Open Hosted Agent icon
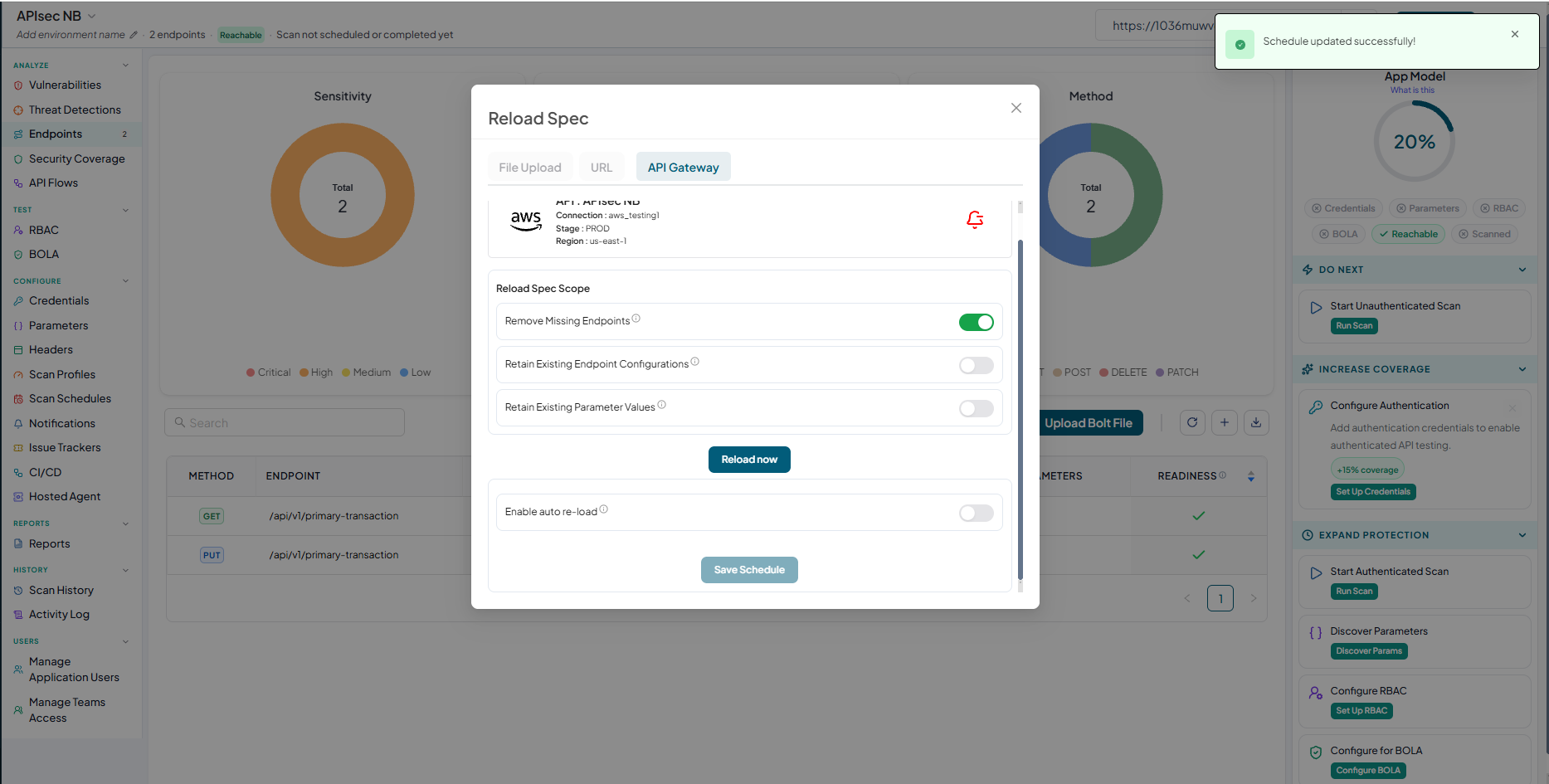The height and width of the screenshot is (784, 1549). [18, 497]
